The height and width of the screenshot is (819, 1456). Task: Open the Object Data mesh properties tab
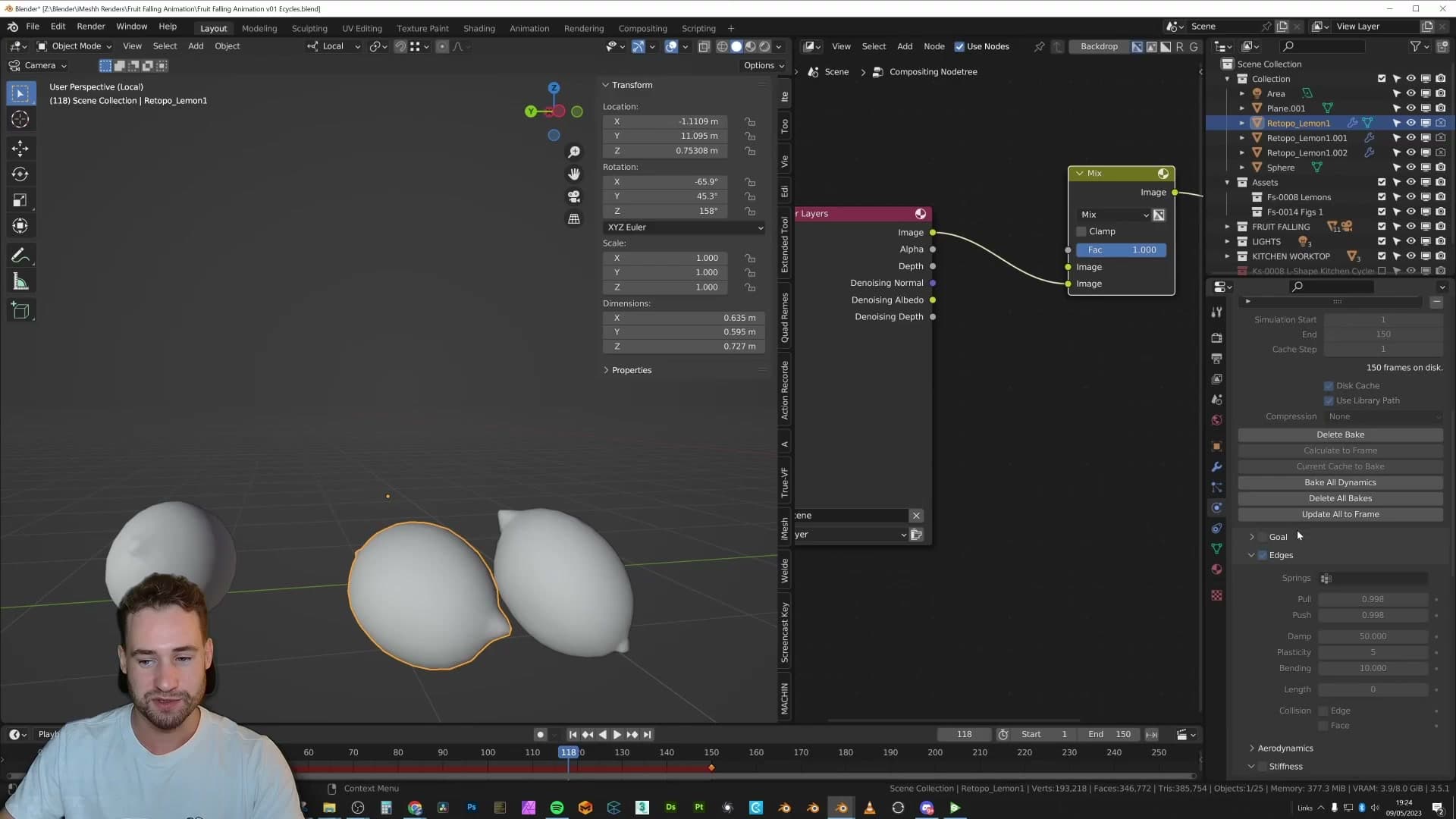1216,549
